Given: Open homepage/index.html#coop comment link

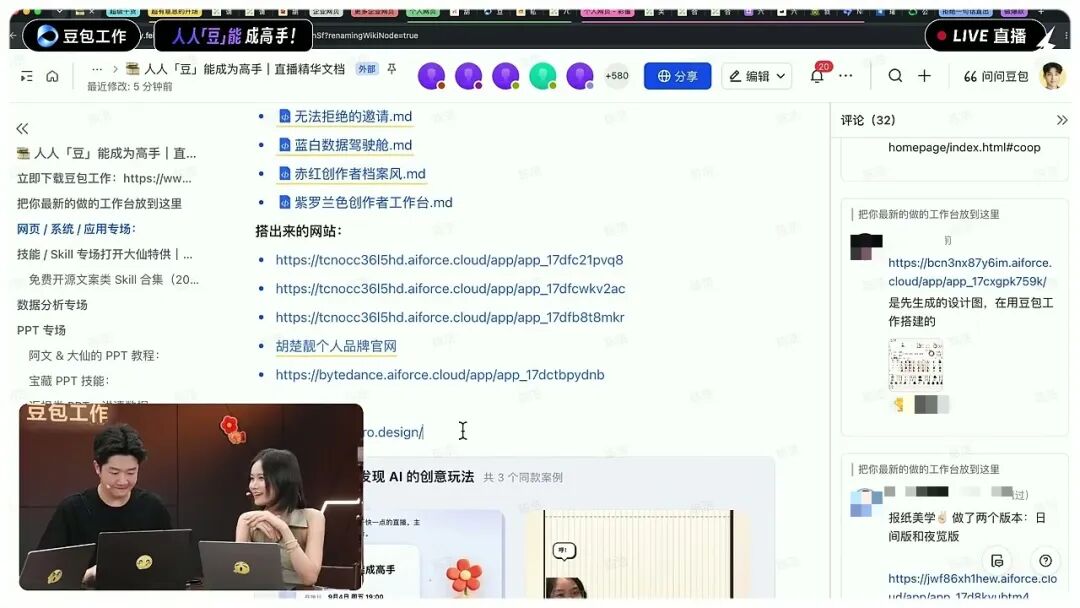Looking at the screenshot, I should tap(964, 147).
